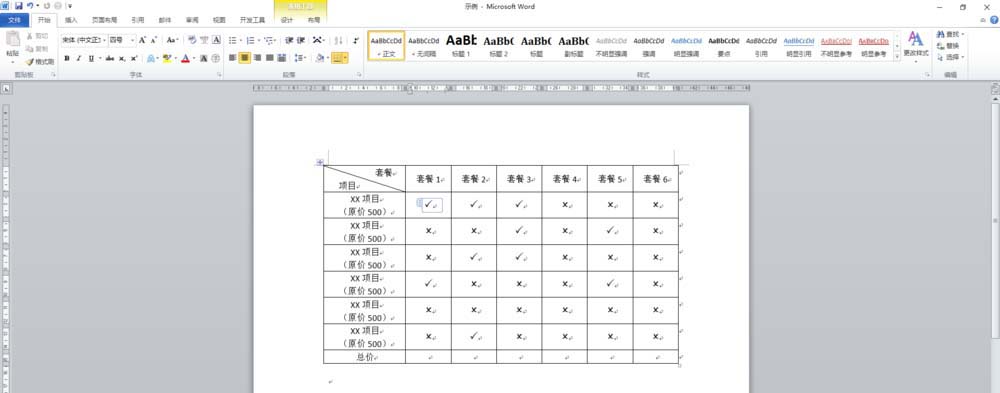The width and height of the screenshot is (1000, 393).
Task: Click the 总价 cell in the table
Action: 365,357
